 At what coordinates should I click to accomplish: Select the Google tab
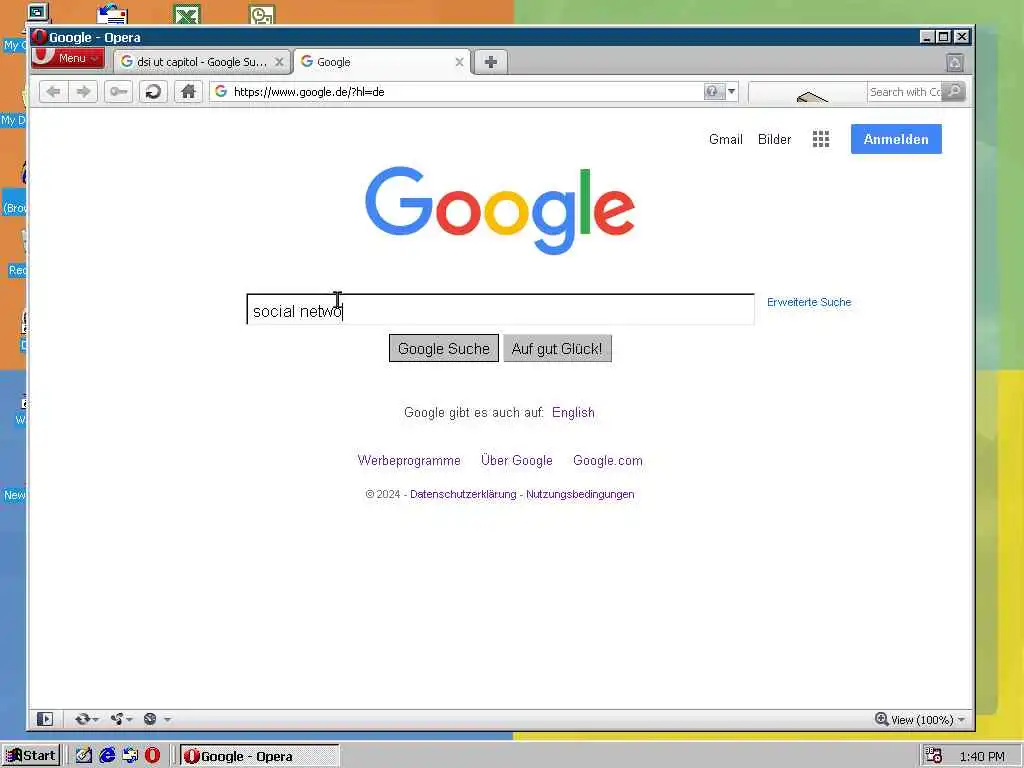(381, 62)
